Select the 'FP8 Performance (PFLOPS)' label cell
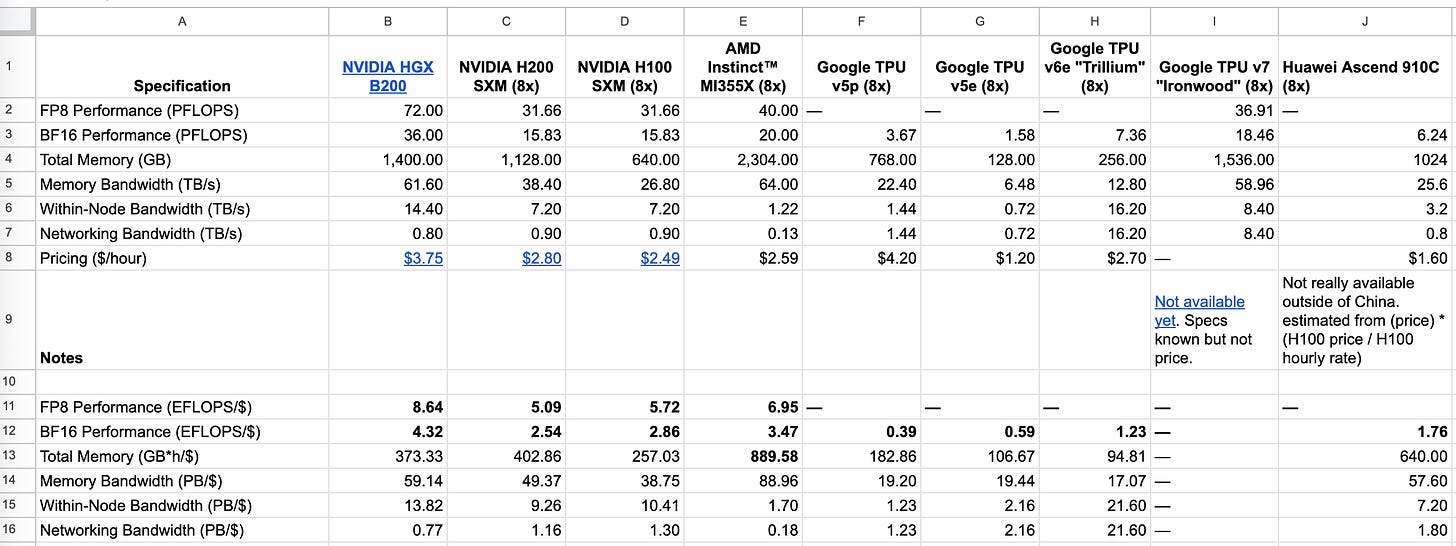 [182, 111]
